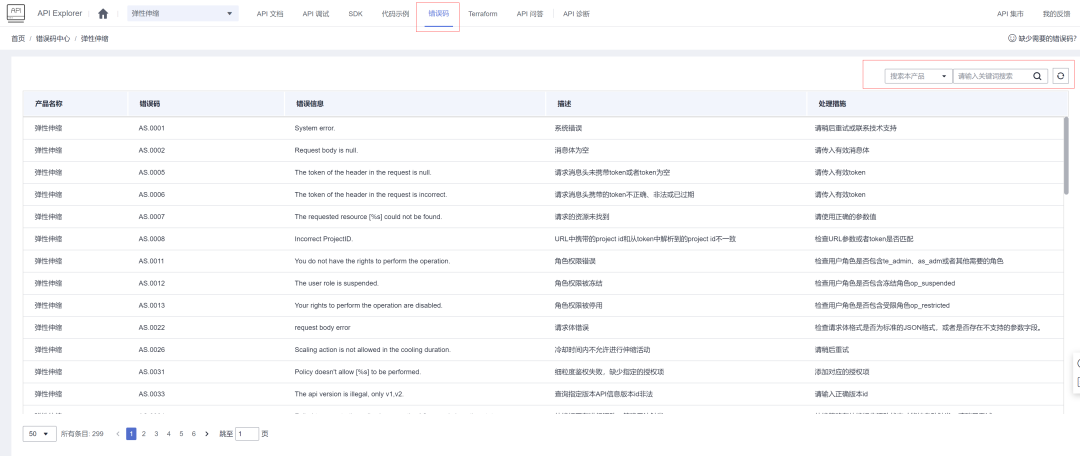
Task: Go to previous page arrow
Action: tap(118, 434)
